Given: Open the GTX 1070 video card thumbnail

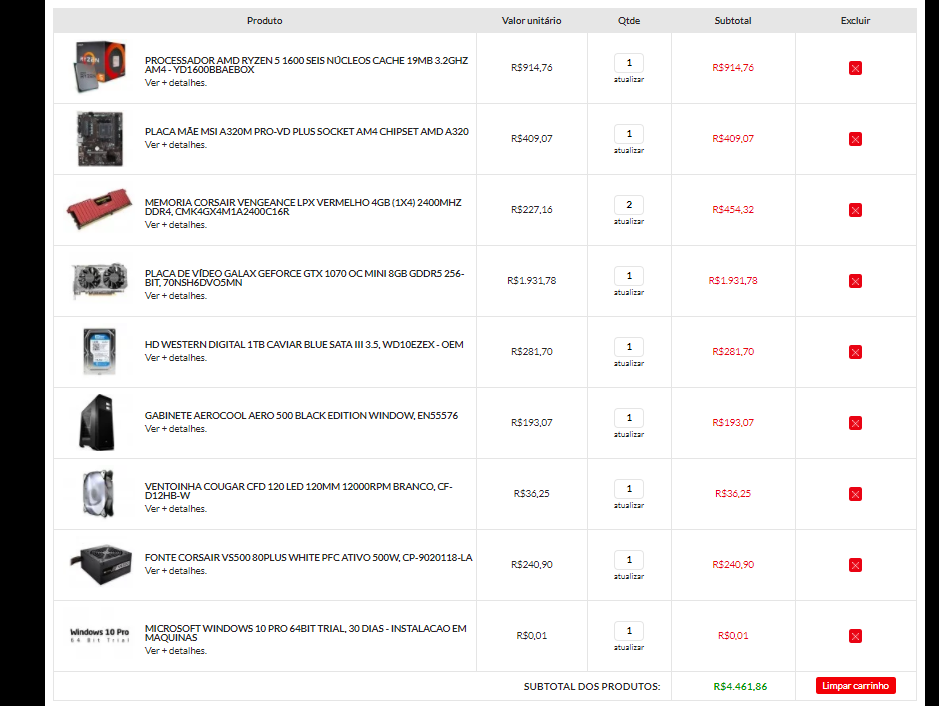Looking at the screenshot, I should [x=100, y=280].
